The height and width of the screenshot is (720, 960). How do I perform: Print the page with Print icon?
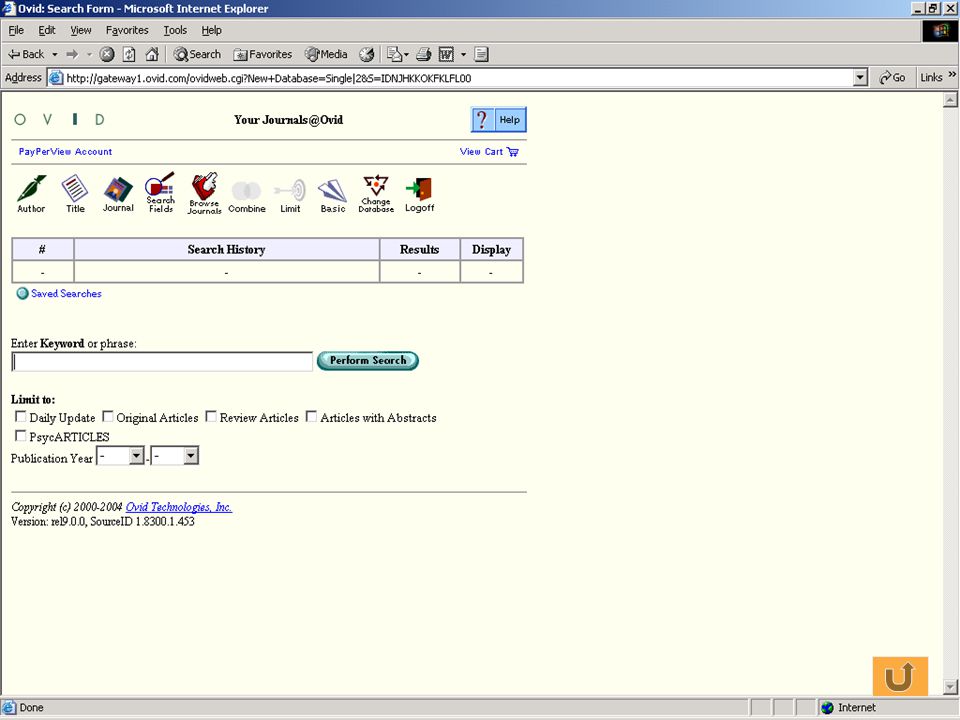tap(424, 54)
